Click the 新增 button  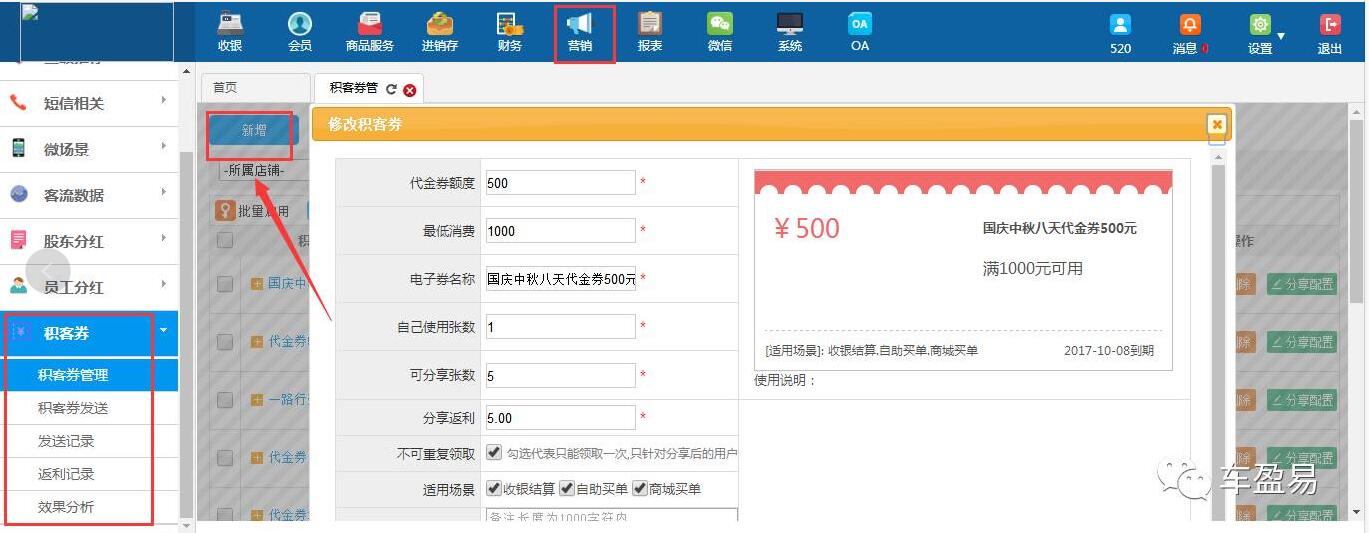(x=253, y=131)
